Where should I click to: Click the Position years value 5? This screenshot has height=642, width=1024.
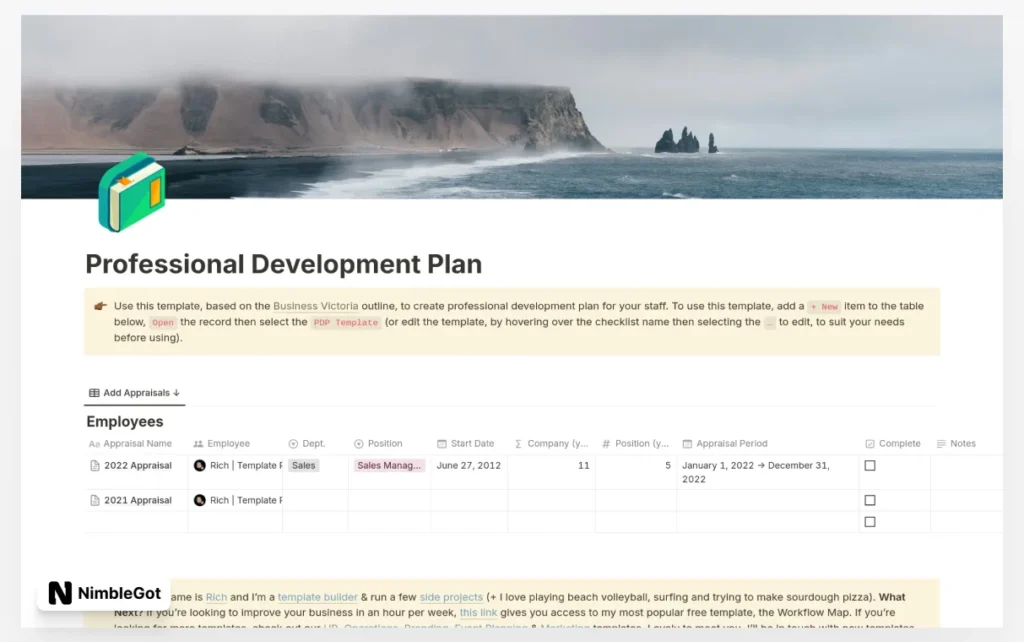(x=667, y=466)
